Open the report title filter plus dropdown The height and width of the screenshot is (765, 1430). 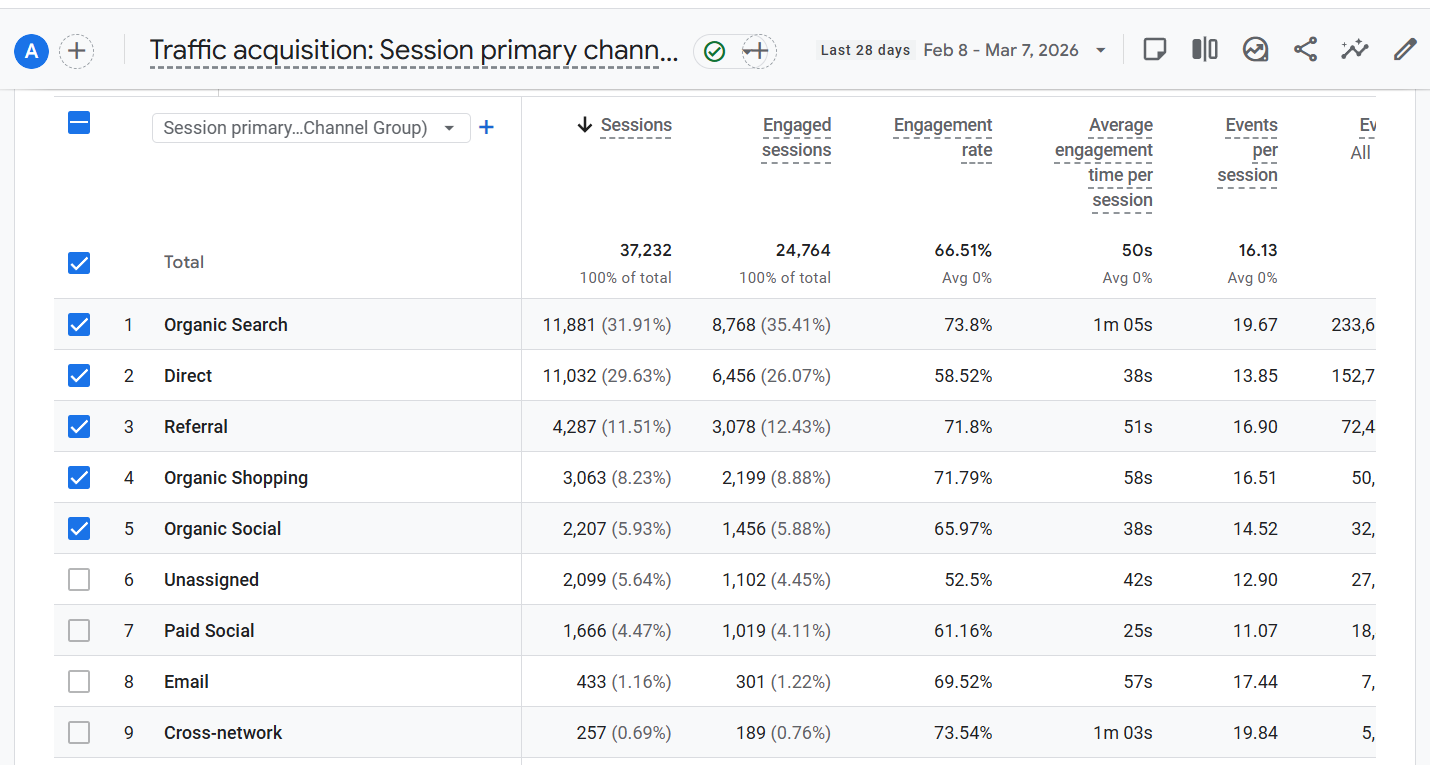tap(759, 51)
